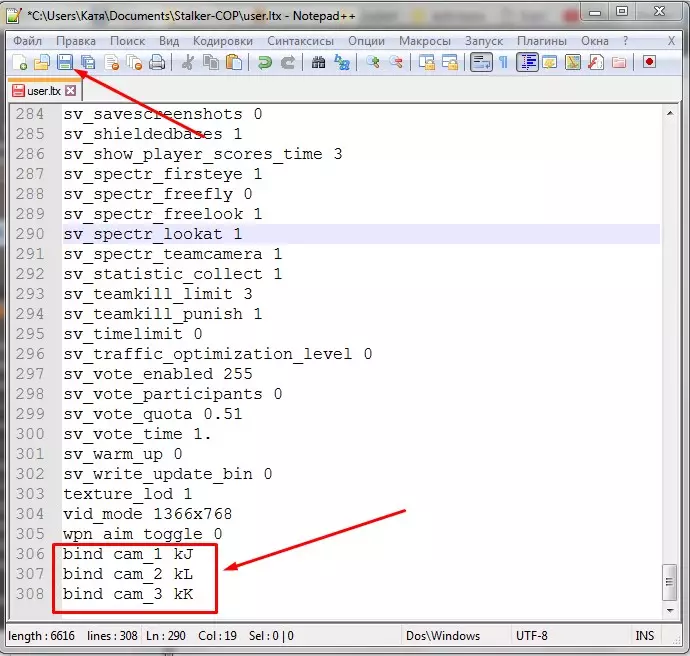Toggle synchronized vertical scrolling icon
This screenshot has width=690, height=656.
point(426,62)
